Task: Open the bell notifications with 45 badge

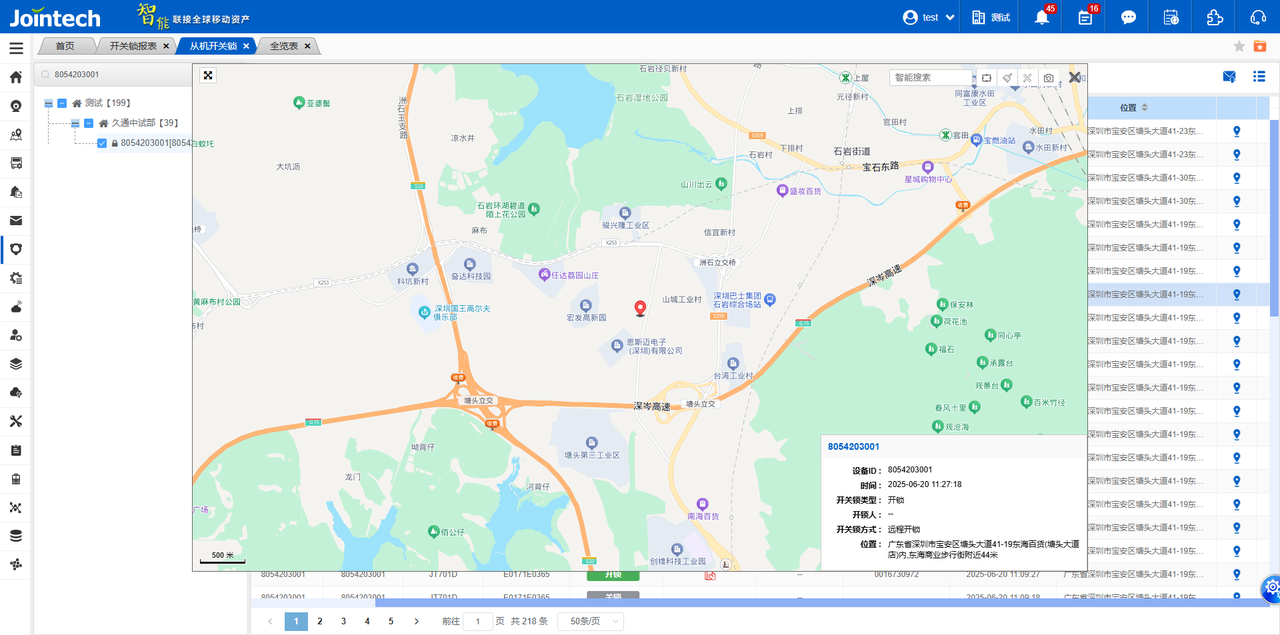Action: [1042, 17]
